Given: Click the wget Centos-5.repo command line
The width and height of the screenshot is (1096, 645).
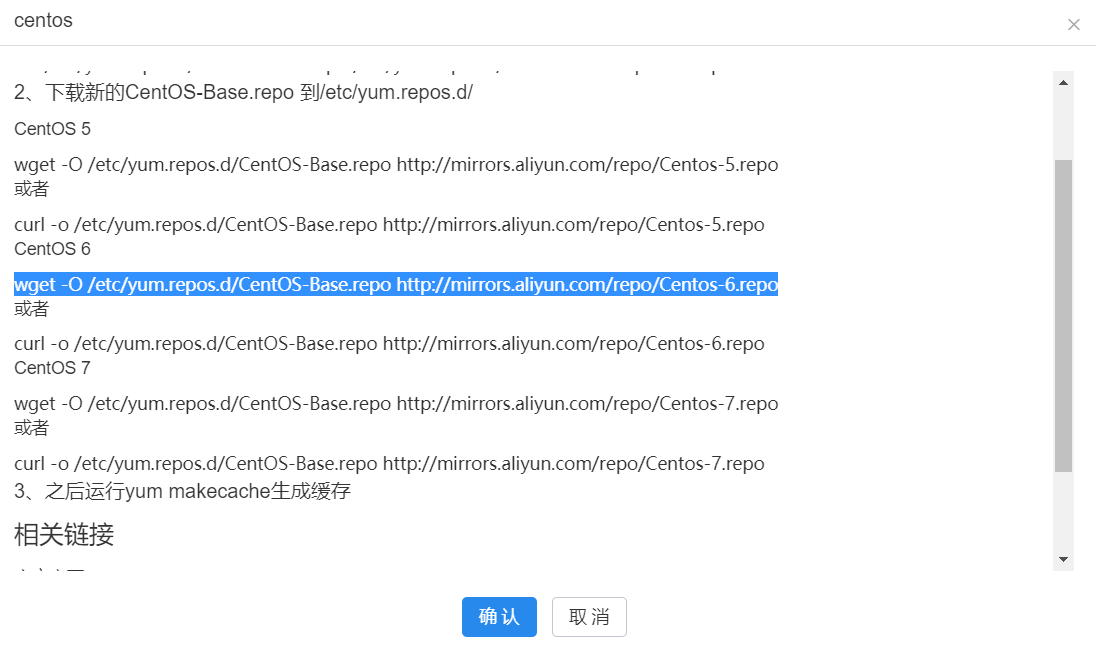Looking at the screenshot, I should point(396,165).
